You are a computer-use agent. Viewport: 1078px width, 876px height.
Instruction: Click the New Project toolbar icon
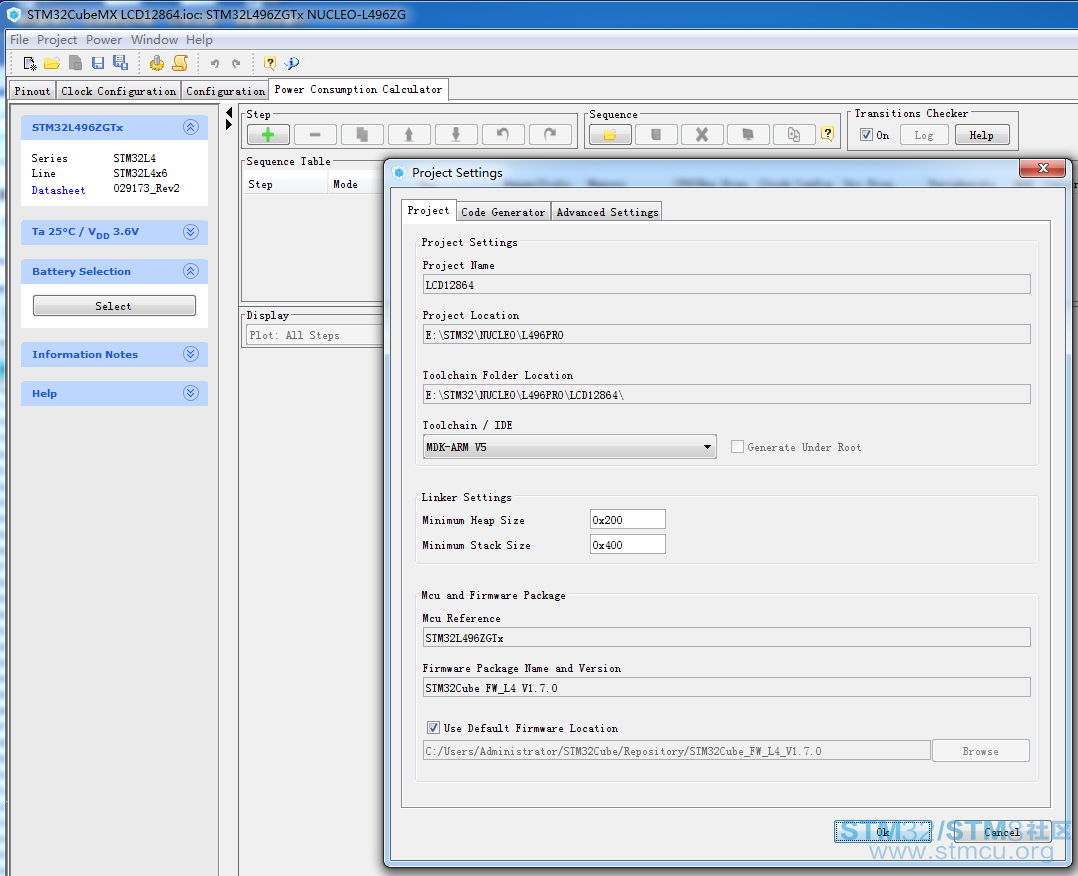coord(30,63)
